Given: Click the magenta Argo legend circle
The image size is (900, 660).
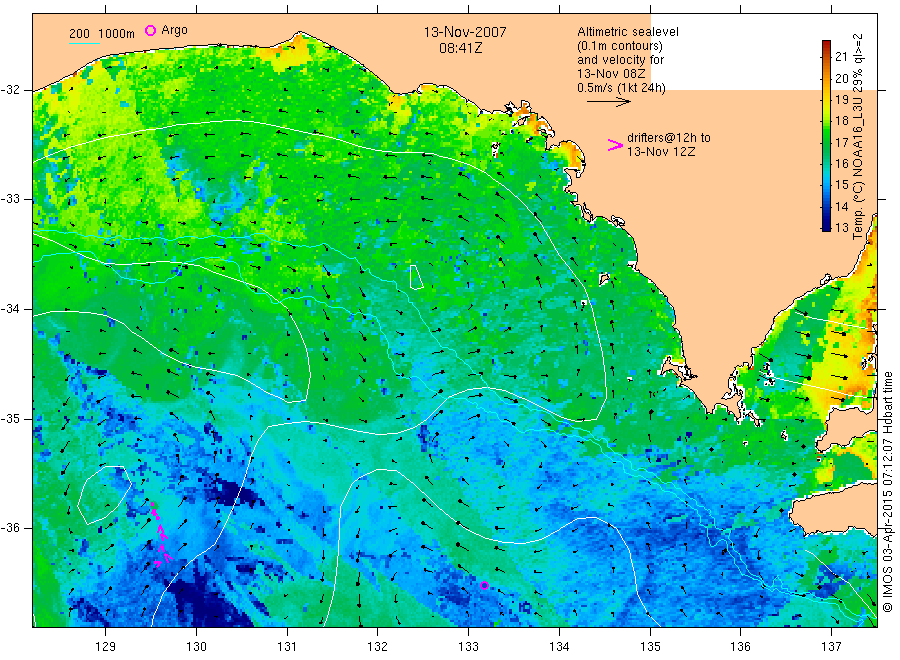Looking at the screenshot, I should point(150,30).
